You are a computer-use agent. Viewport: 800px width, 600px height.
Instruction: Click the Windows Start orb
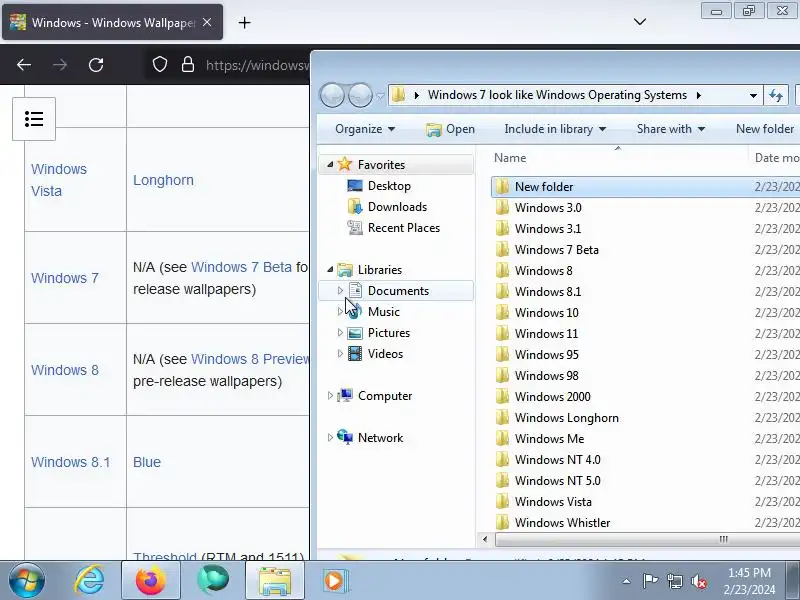(27, 580)
